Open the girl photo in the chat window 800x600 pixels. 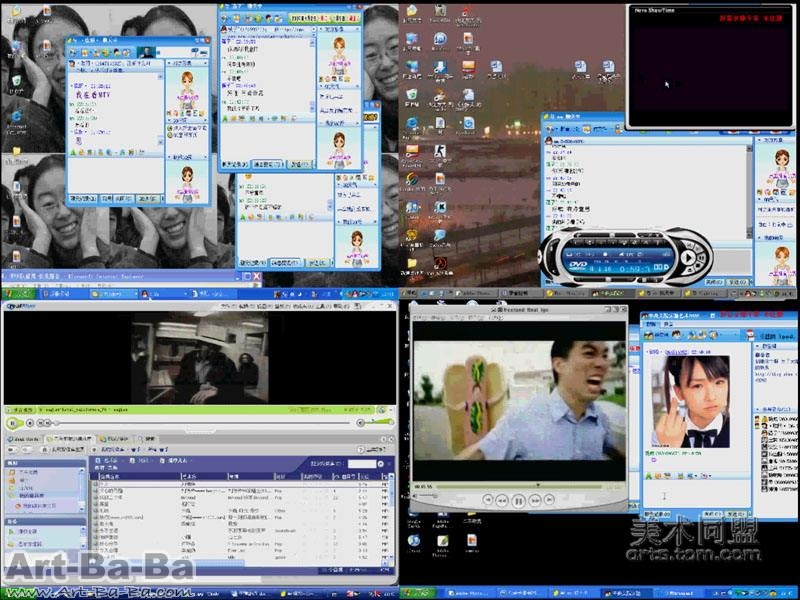[690, 402]
